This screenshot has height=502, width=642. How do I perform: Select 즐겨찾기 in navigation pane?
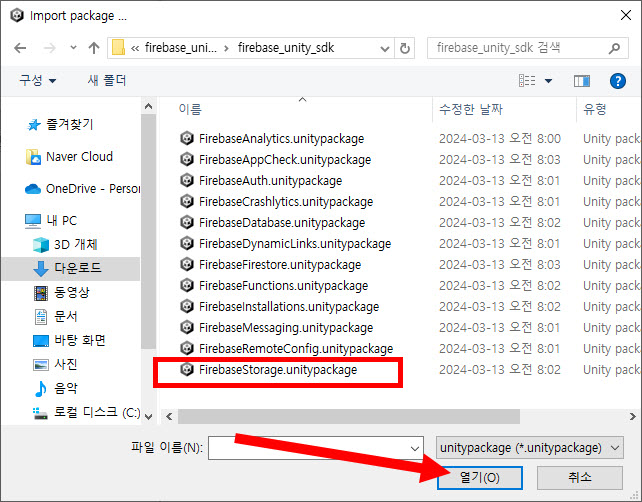(70, 124)
